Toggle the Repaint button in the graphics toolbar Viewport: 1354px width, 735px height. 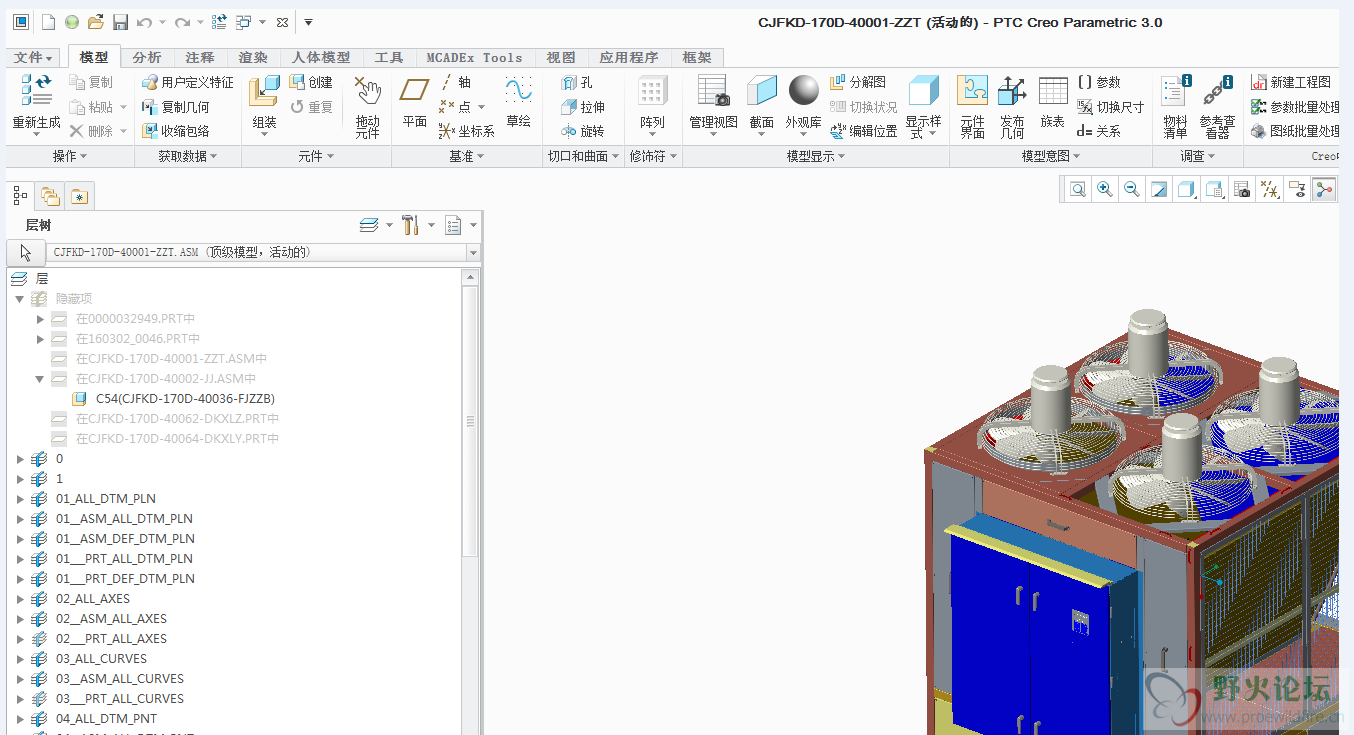pyautogui.click(x=1159, y=189)
